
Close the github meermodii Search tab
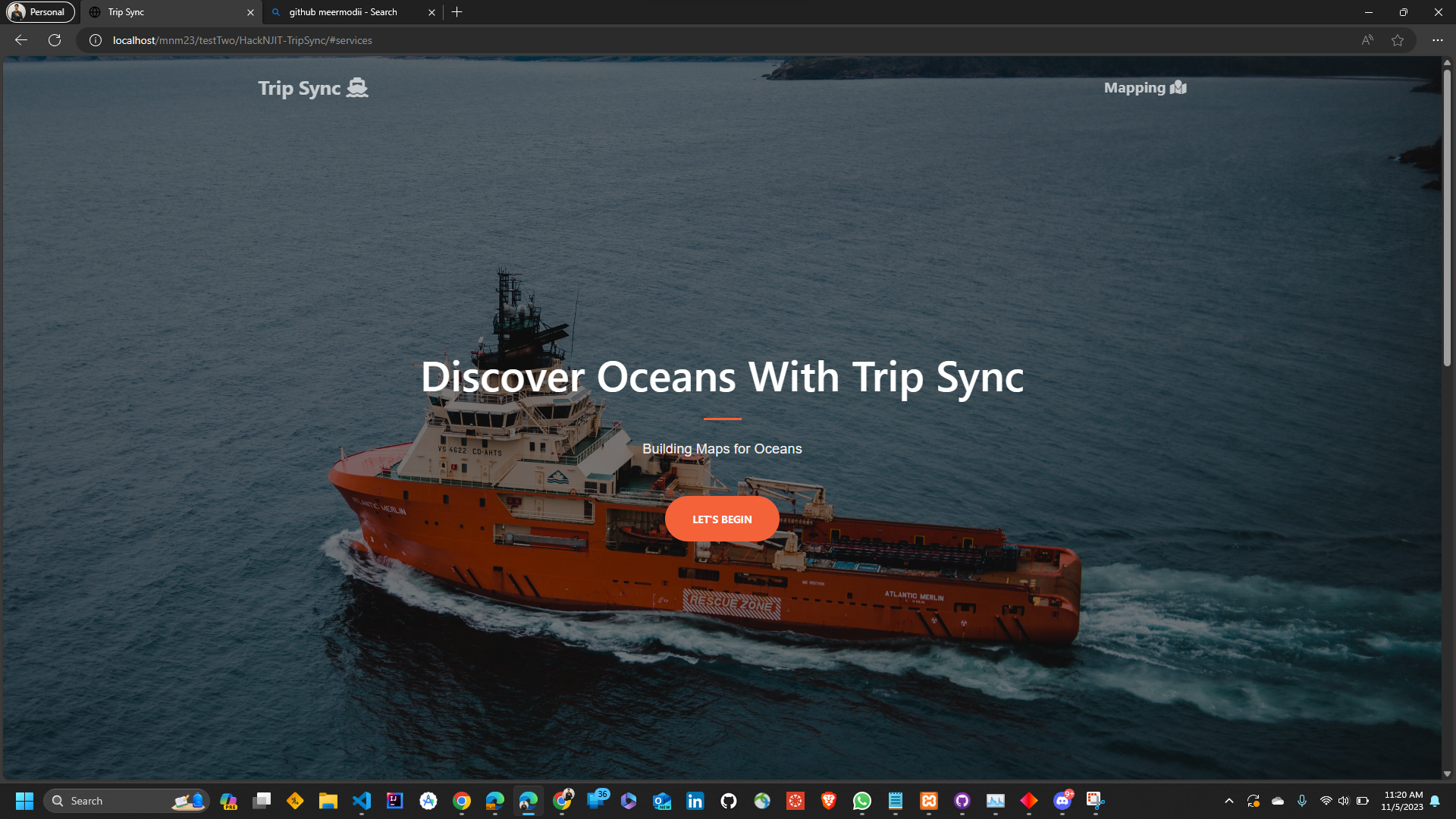tap(431, 12)
